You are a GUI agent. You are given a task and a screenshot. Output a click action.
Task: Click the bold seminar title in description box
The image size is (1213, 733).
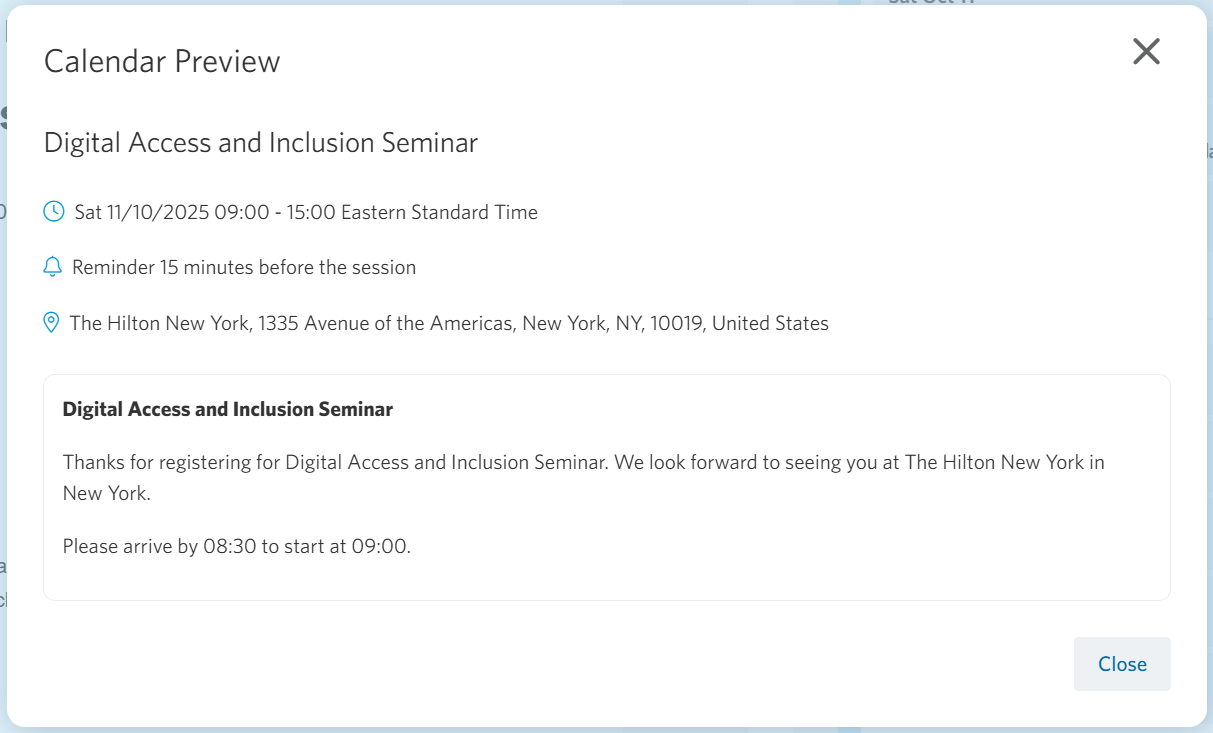[x=228, y=409]
